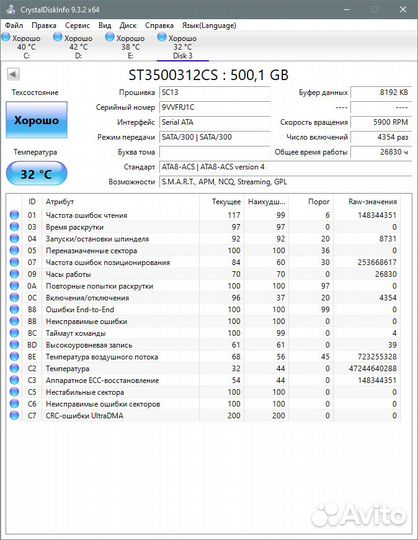Click status icon for attribute C2 Температура

click(x=14, y=368)
